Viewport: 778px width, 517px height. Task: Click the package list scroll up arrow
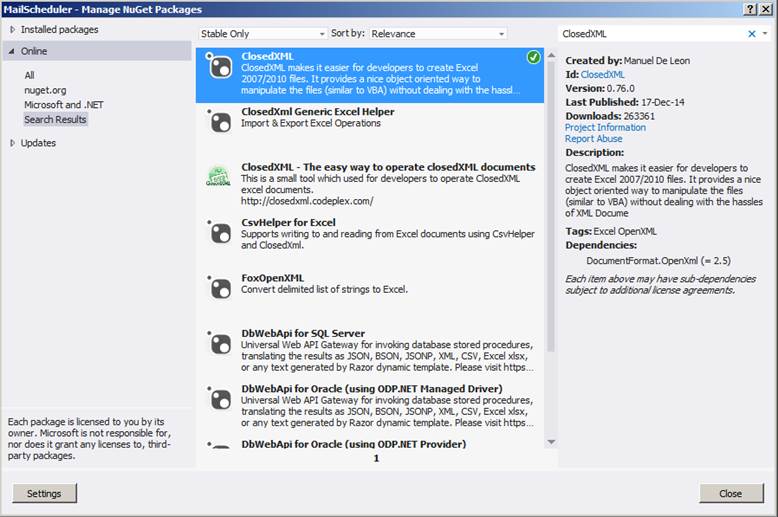tap(551, 56)
